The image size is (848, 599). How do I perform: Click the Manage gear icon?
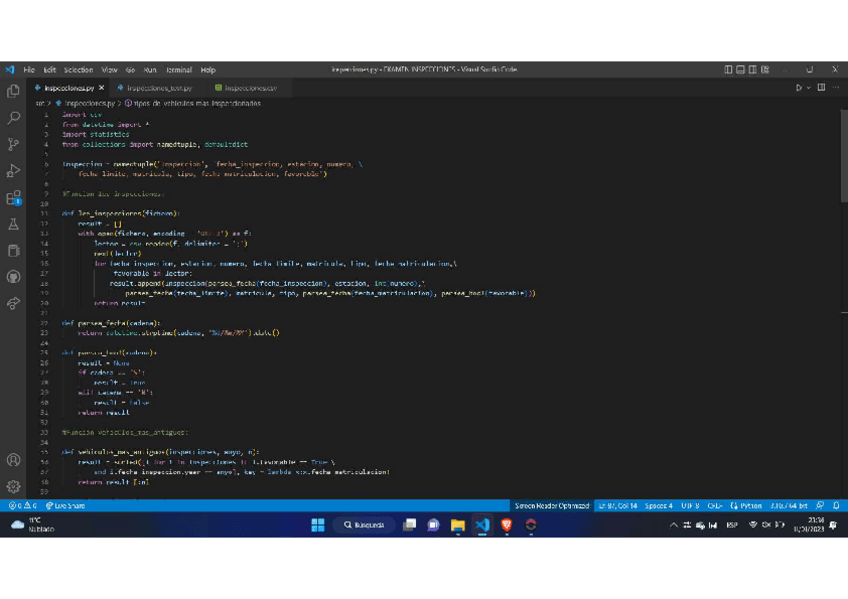click(x=13, y=487)
